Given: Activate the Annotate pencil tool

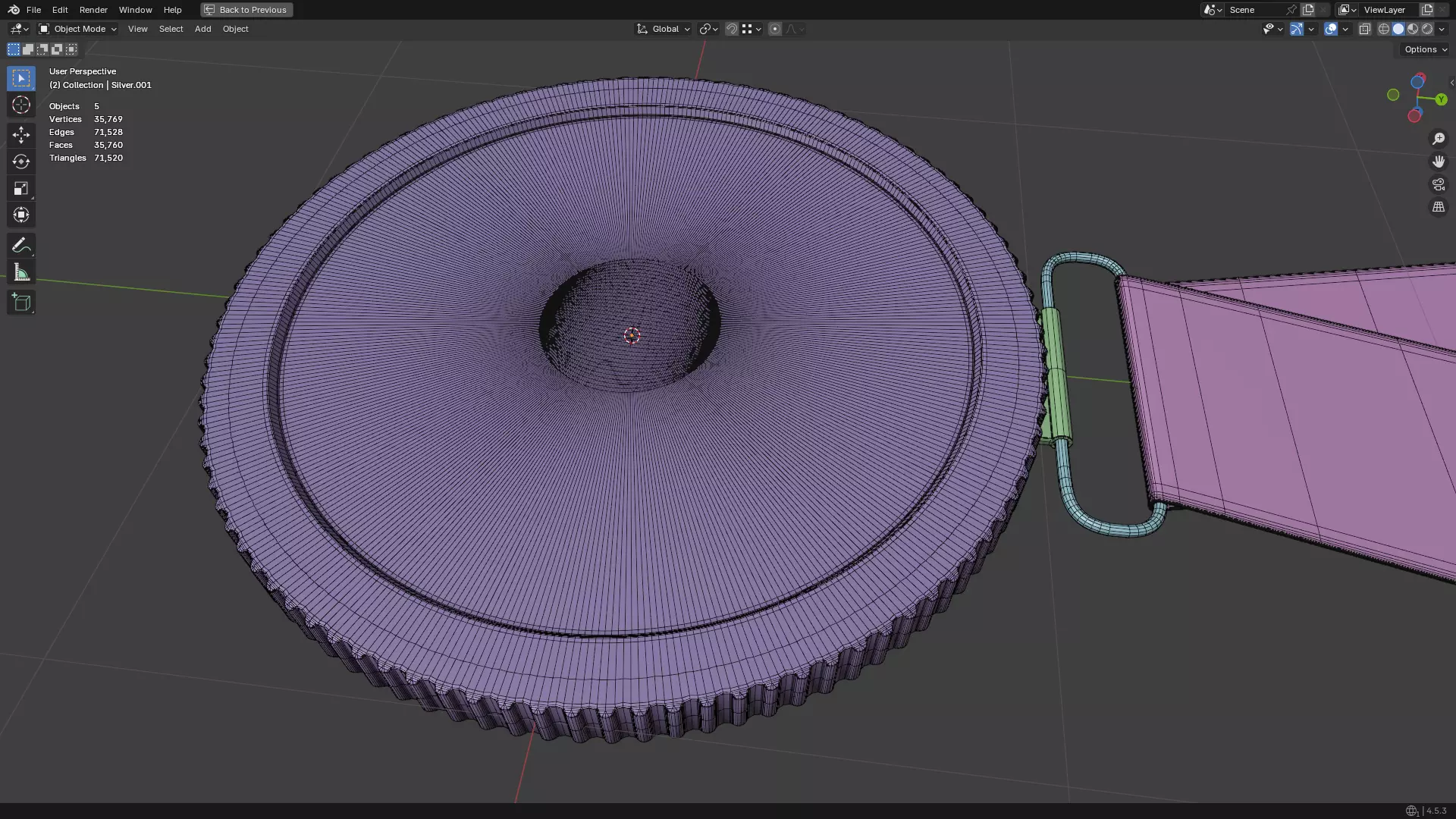Looking at the screenshot, I should pos(21,246).
